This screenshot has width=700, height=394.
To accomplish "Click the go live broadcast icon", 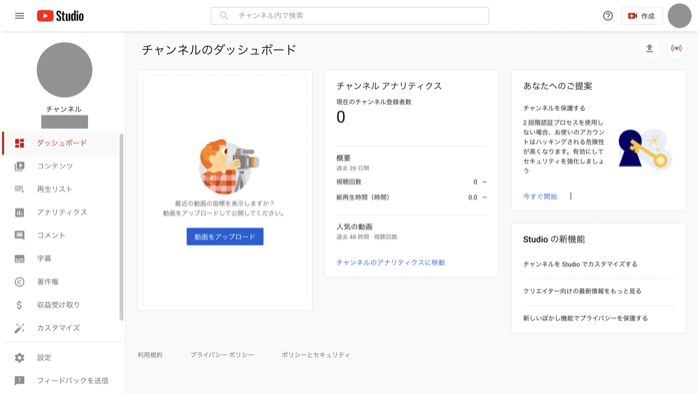I will (x=676, y=48).
